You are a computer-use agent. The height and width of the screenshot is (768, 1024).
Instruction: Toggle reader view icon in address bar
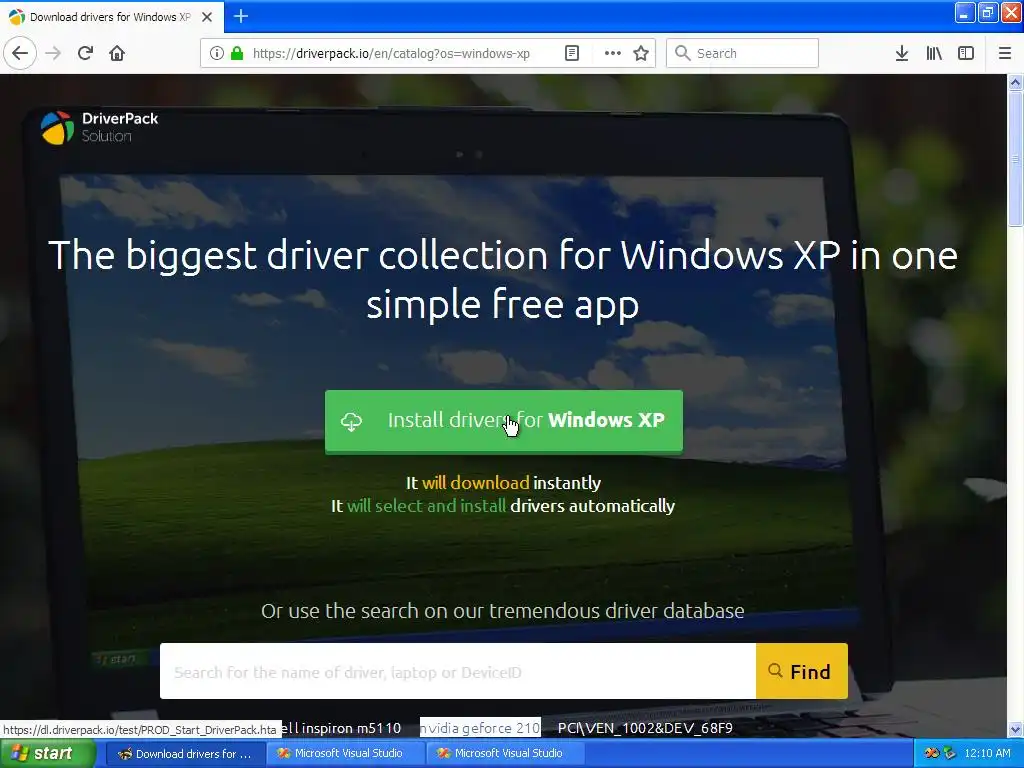coord(572,53)
